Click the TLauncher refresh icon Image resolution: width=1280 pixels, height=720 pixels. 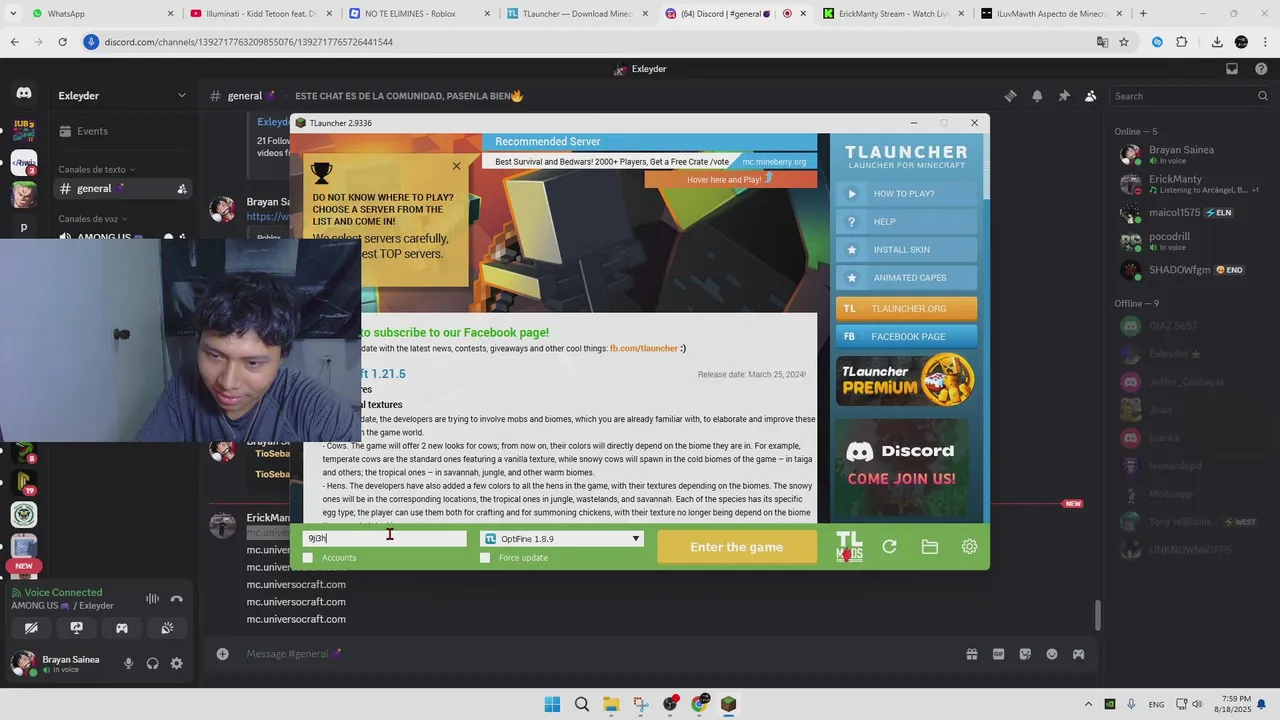coord(889,547)
